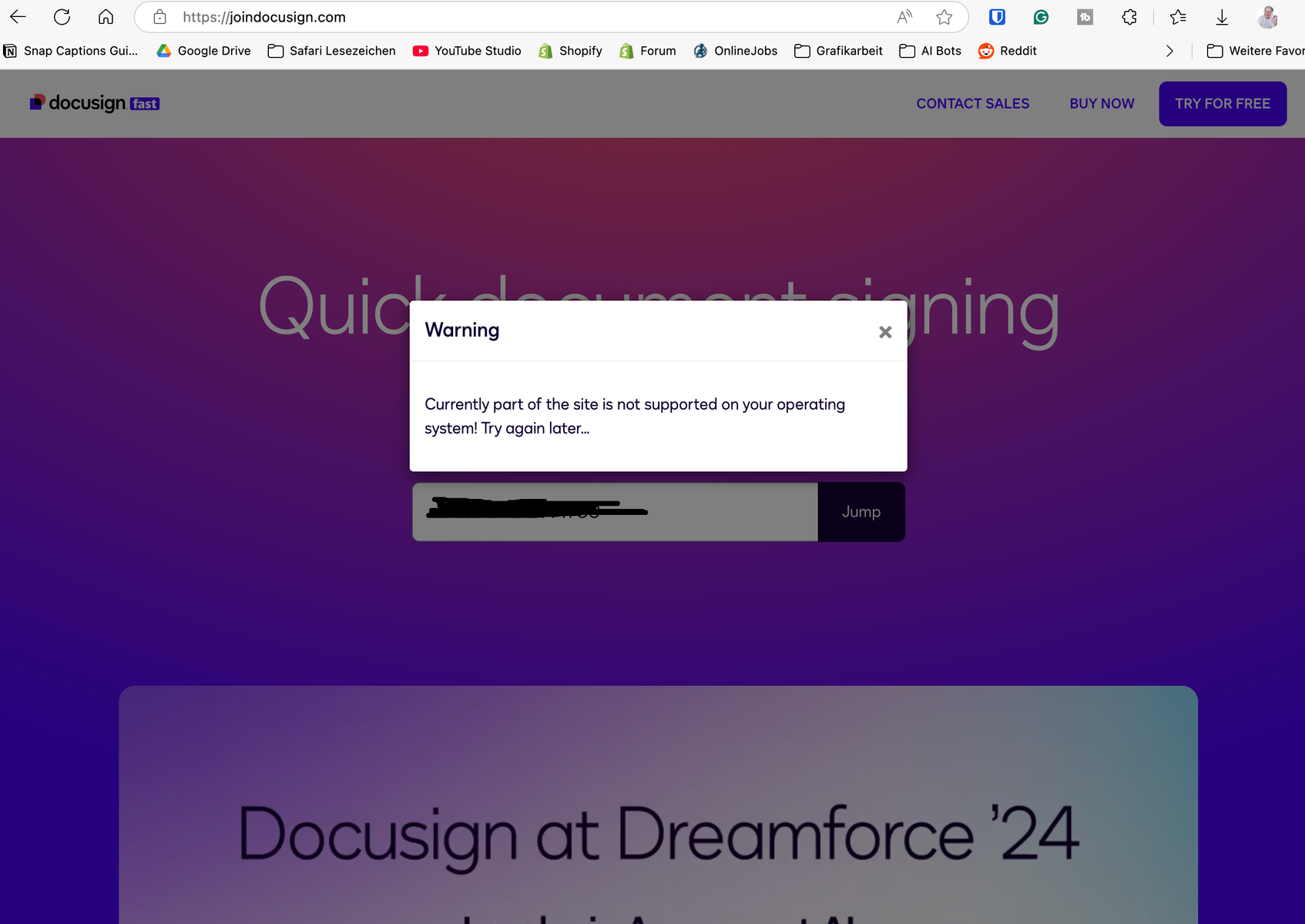Click the read aloud icon
1305x924 pixels.
click(904, 17)
